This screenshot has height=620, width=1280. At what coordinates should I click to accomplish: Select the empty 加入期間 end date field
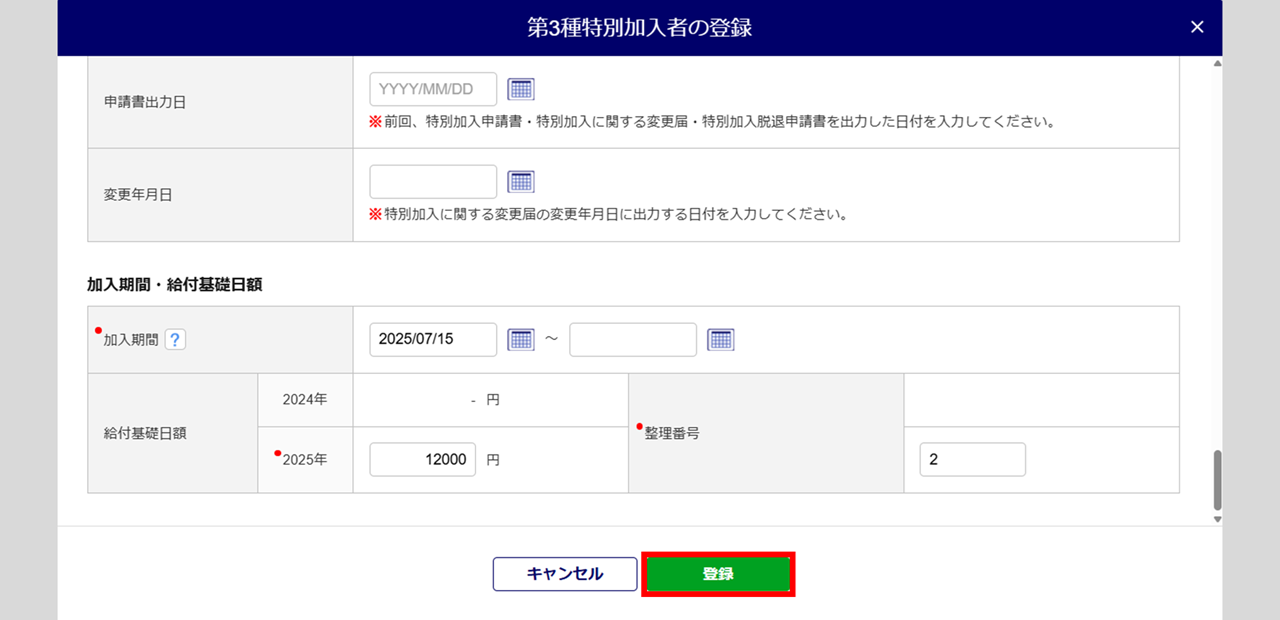633,339
